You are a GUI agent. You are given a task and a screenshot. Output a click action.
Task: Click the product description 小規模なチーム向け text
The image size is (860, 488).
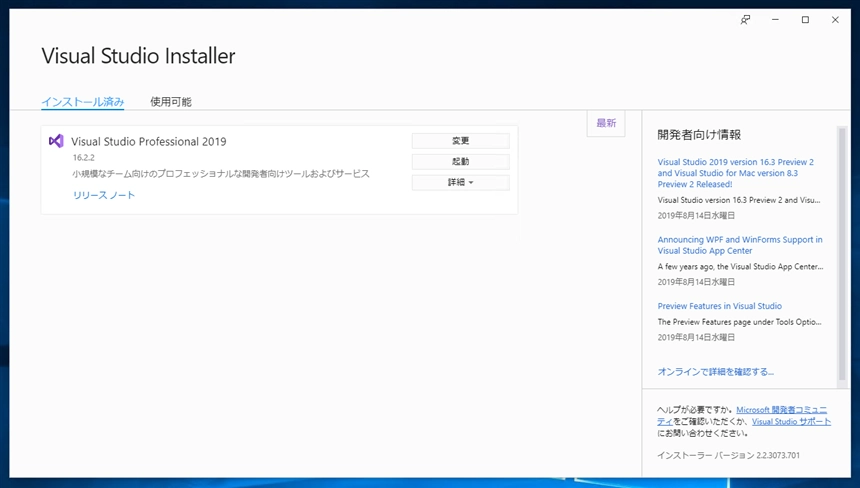tap(221, 174)
